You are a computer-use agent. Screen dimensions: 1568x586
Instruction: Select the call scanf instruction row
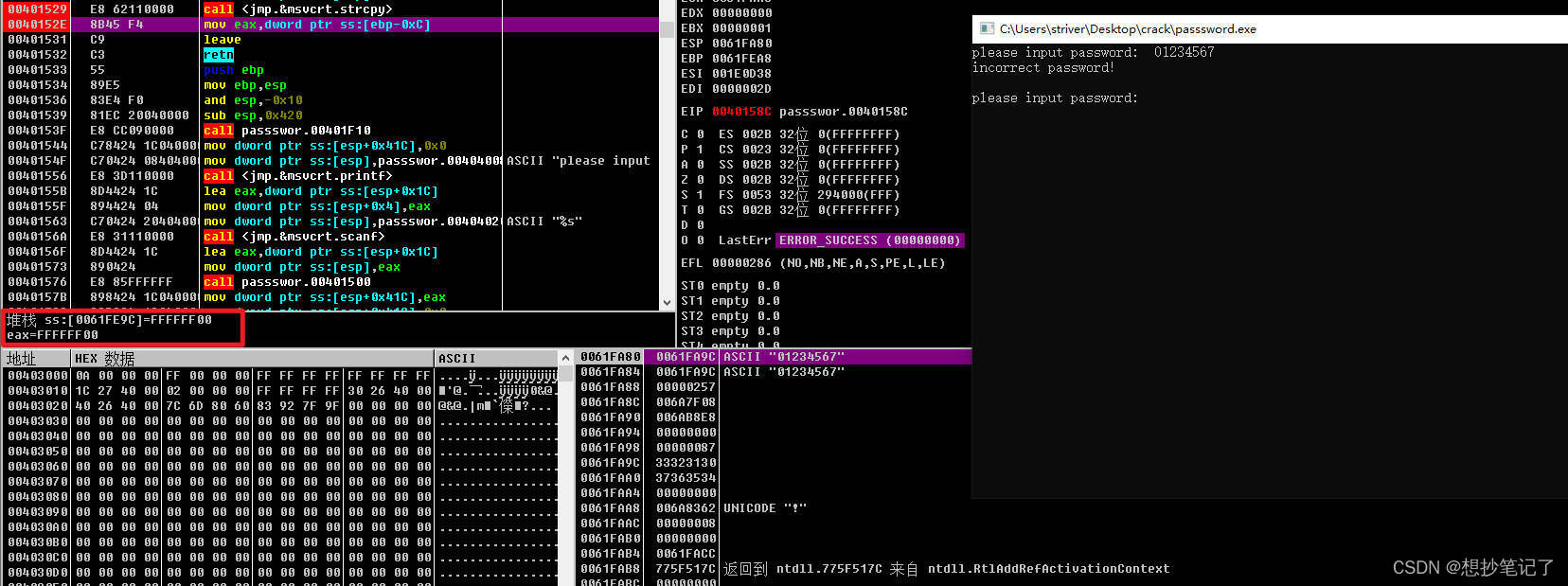point(331,237)
